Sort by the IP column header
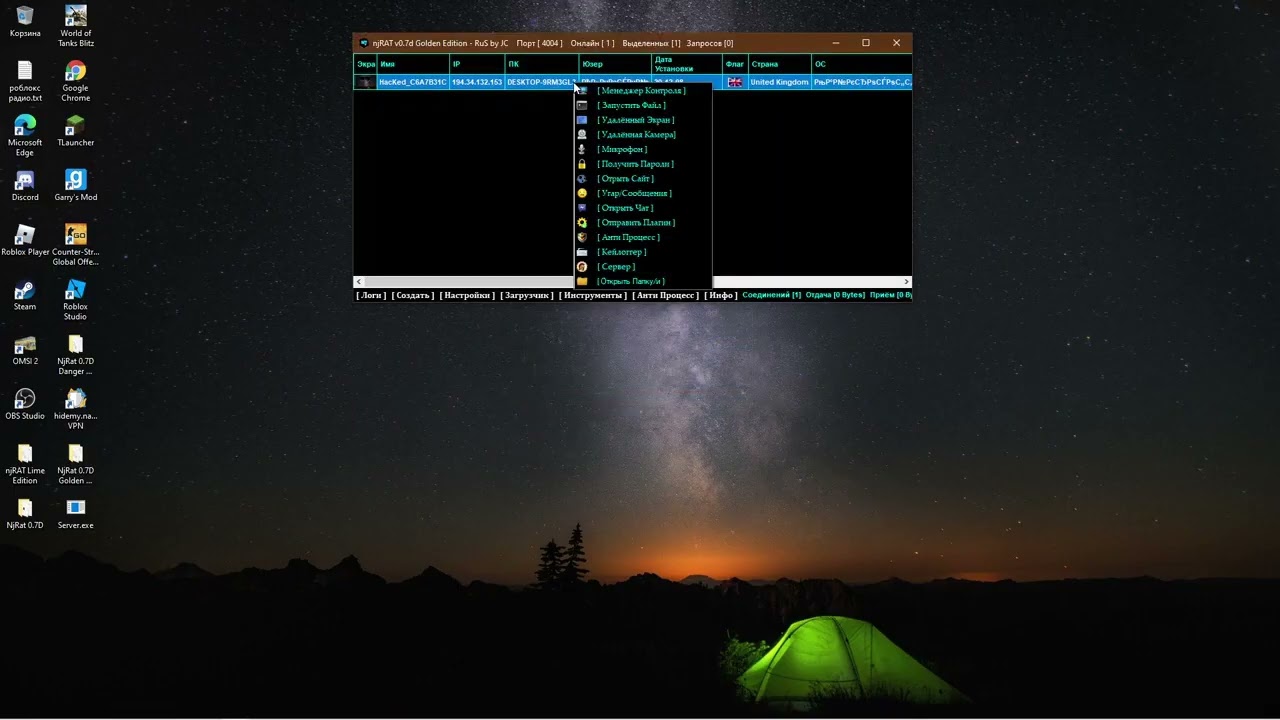The height and width of the screenshot is (720, 1280). click(x=477, y=64)
